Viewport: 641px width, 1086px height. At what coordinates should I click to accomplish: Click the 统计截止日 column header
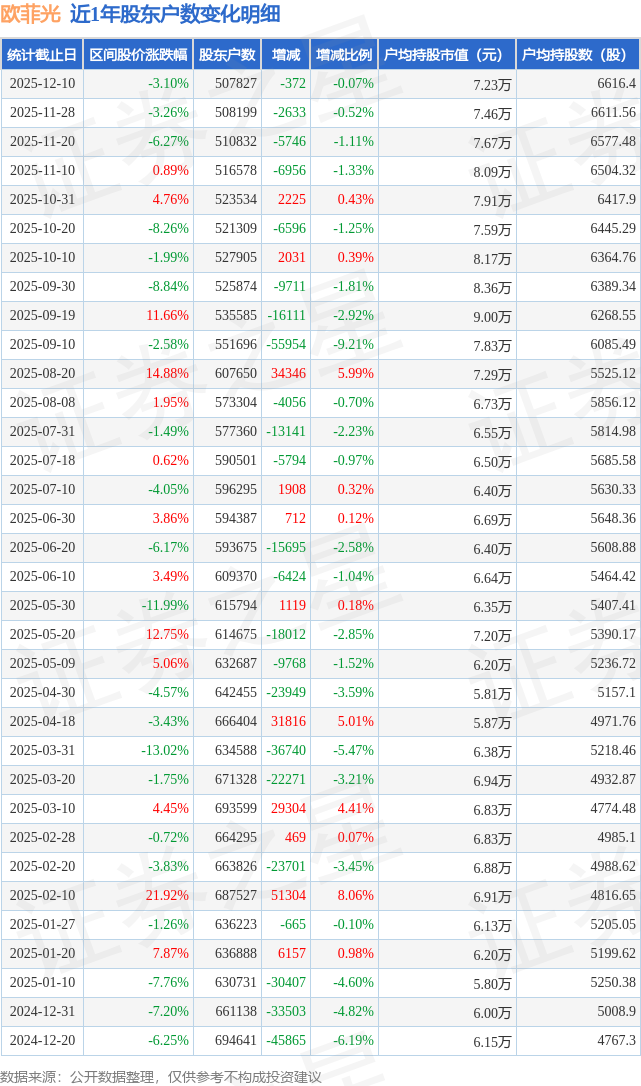click(x=42, y=55)
